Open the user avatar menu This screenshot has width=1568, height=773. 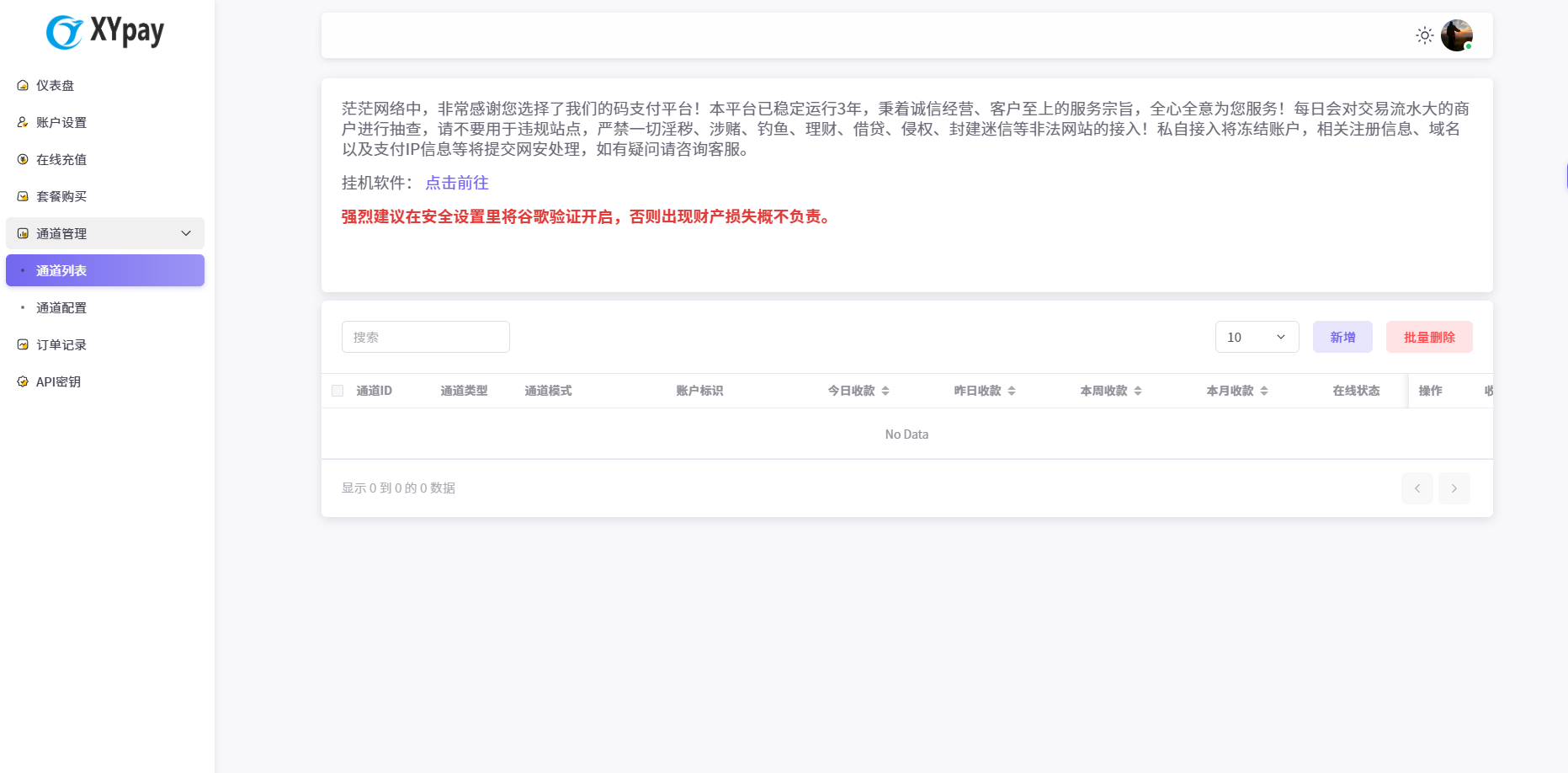(1456, 35)
